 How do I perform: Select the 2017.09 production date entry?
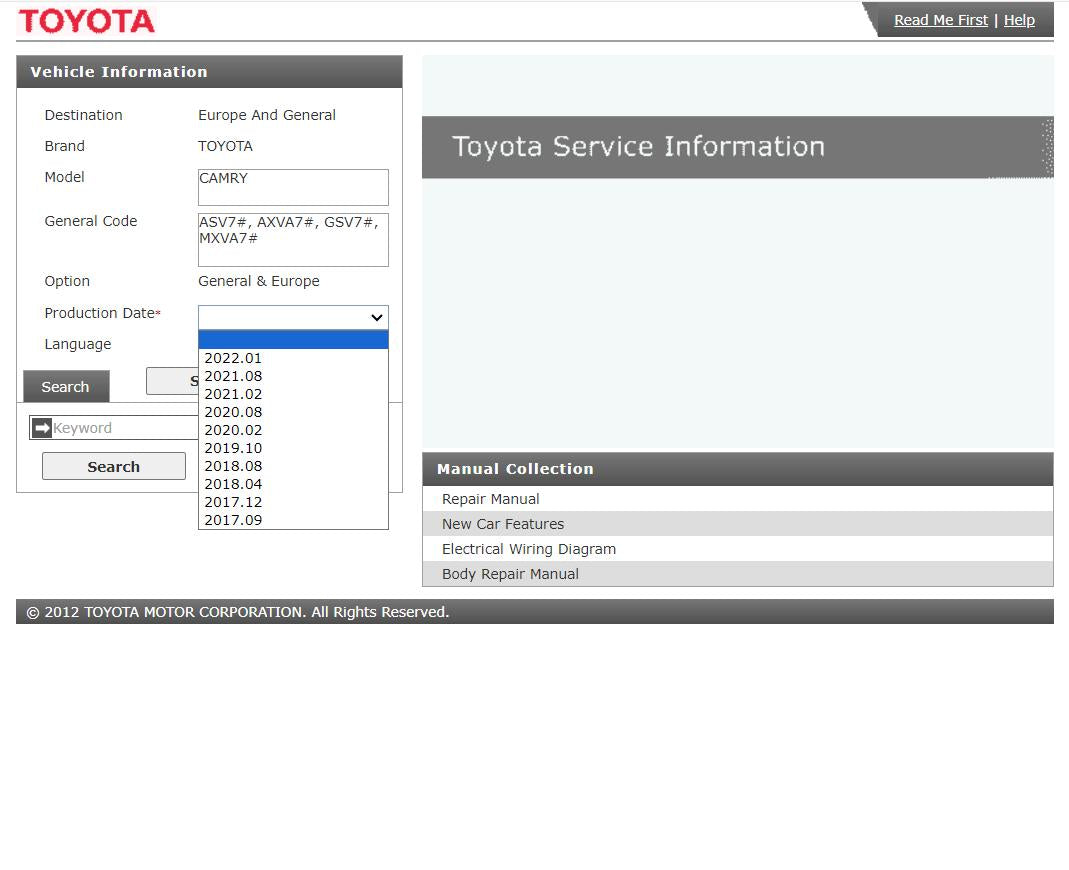click(x=233, y=520)
